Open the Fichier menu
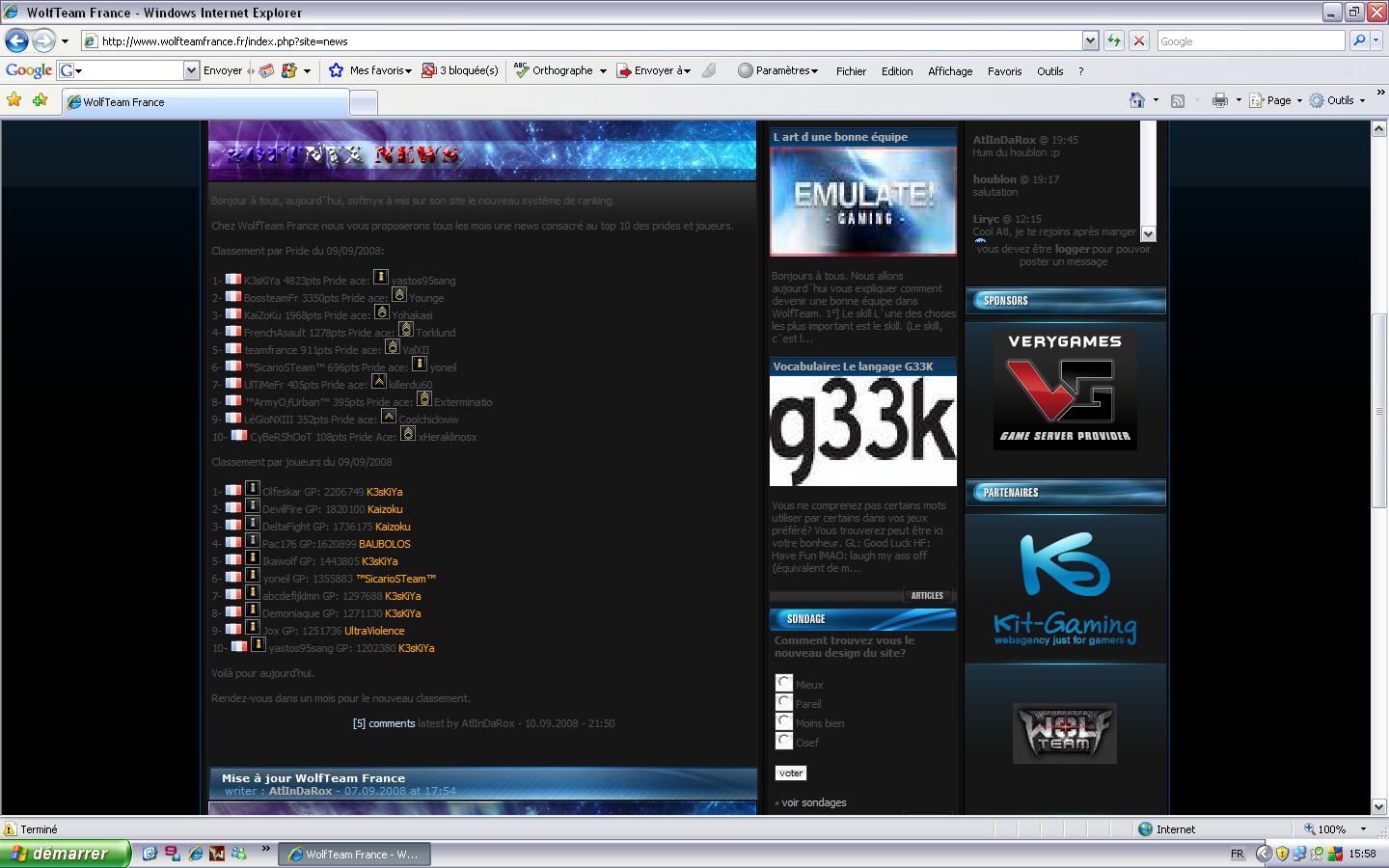 click(851, 71)
